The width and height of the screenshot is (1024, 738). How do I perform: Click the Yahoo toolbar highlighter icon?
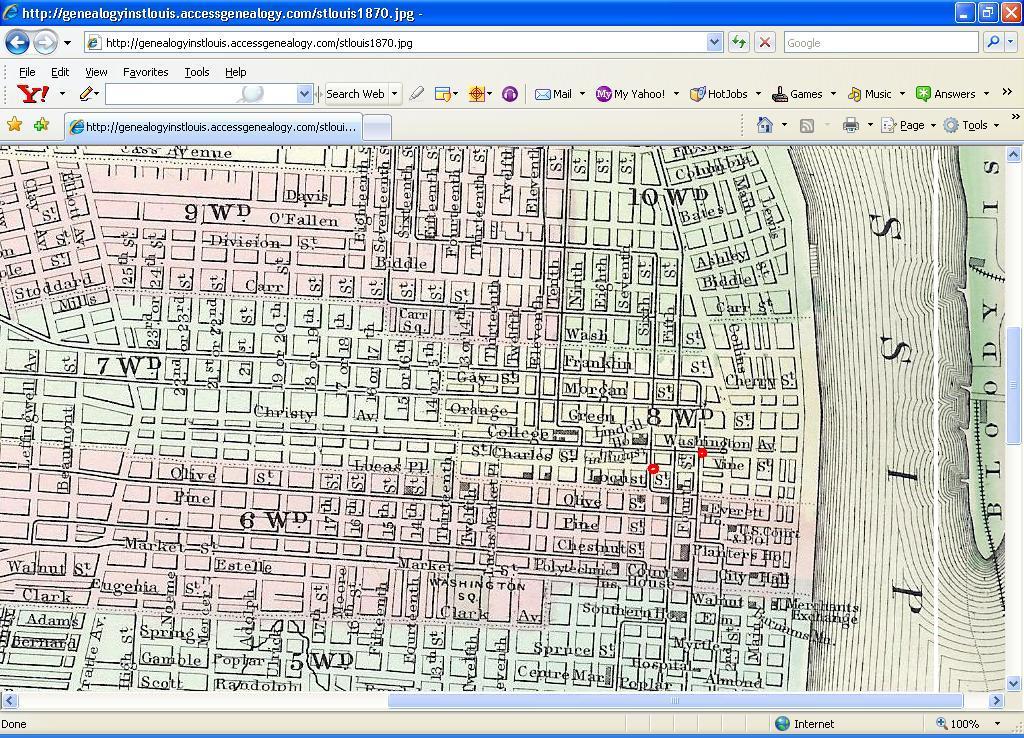coord(417,94)
